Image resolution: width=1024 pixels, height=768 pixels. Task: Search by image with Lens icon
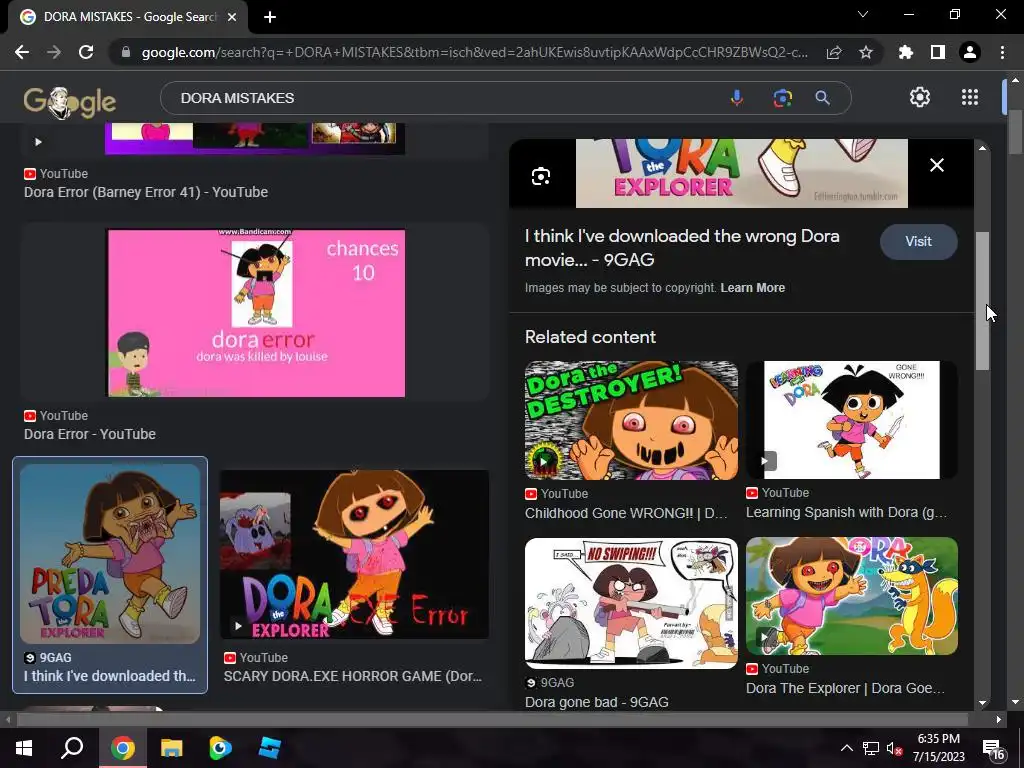click(782, 98)
